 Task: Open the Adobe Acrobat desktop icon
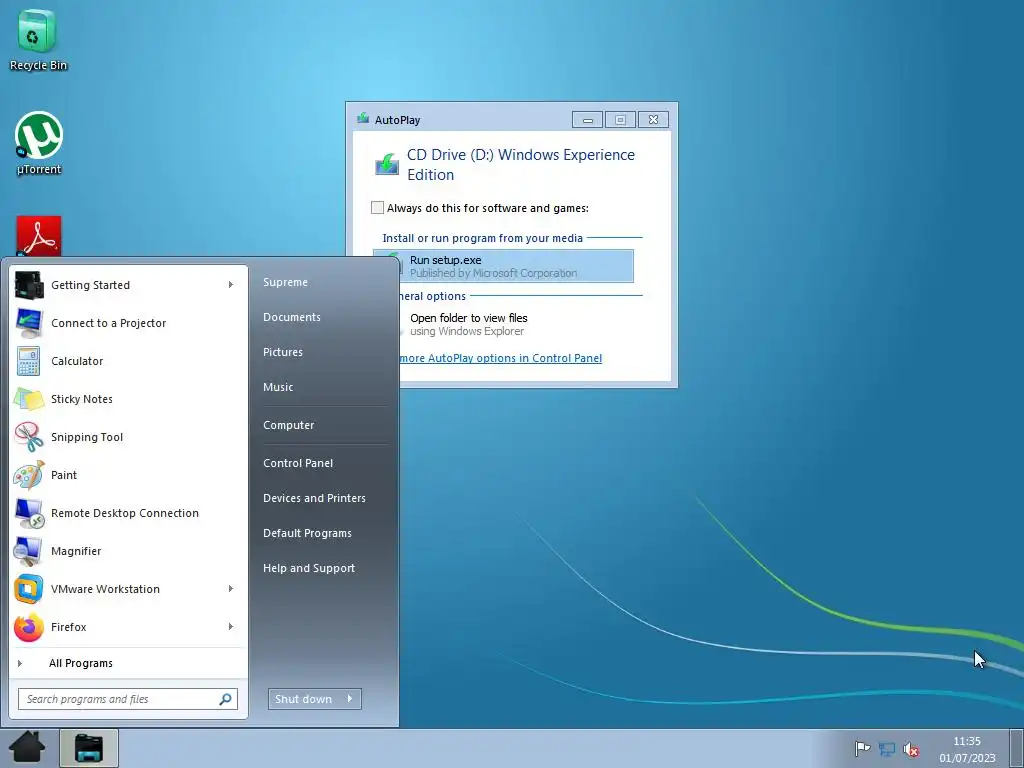point(39,236)
